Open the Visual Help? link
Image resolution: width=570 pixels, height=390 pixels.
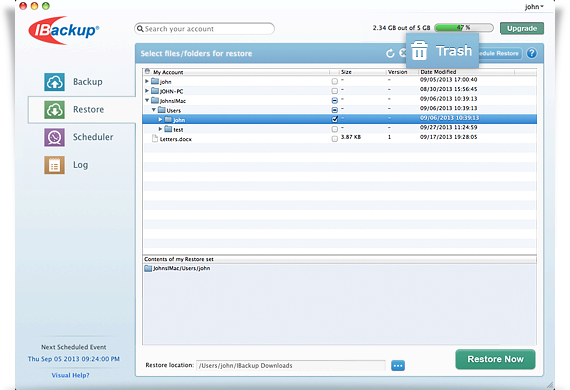(71, 375)
